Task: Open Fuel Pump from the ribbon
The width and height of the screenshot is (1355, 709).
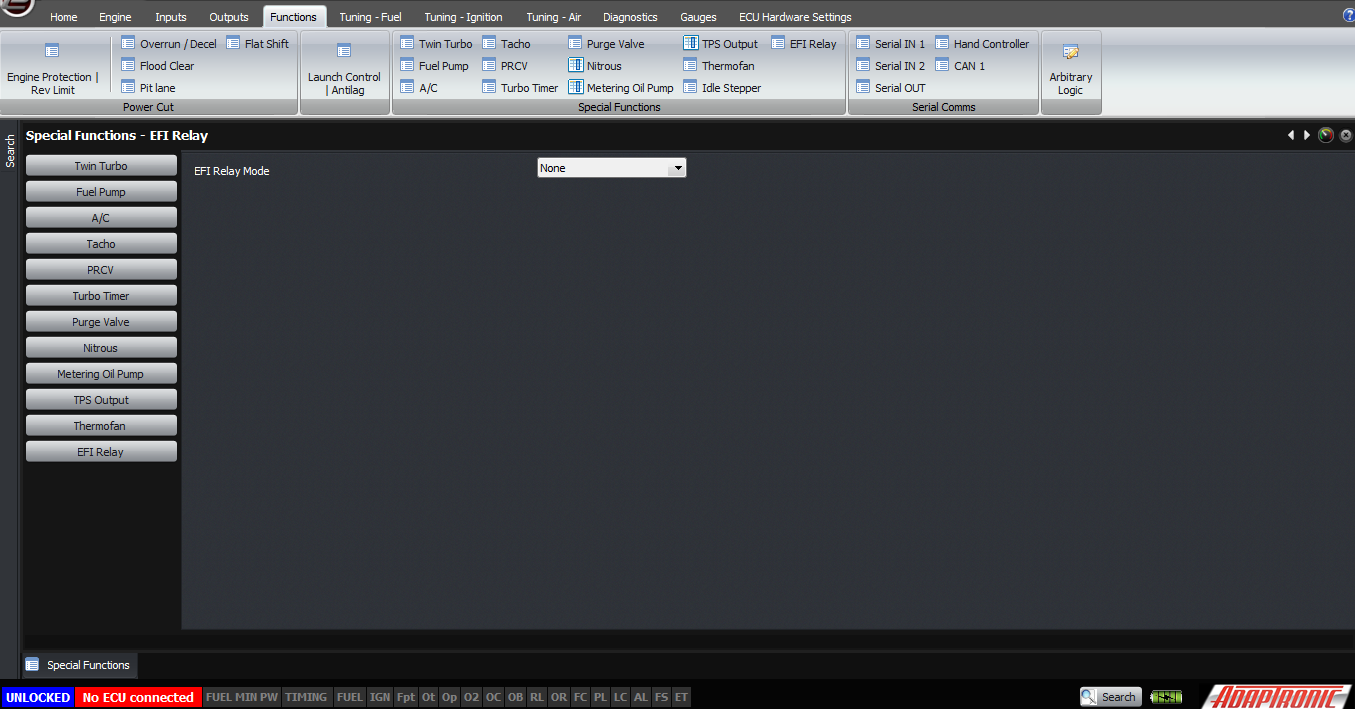Action: coord(434,66)
